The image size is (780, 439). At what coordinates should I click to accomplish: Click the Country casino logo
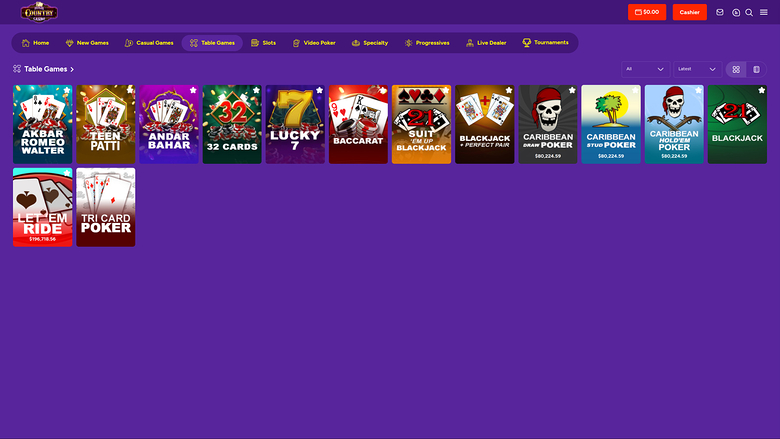pyautogui.click(x=39, y=12)
